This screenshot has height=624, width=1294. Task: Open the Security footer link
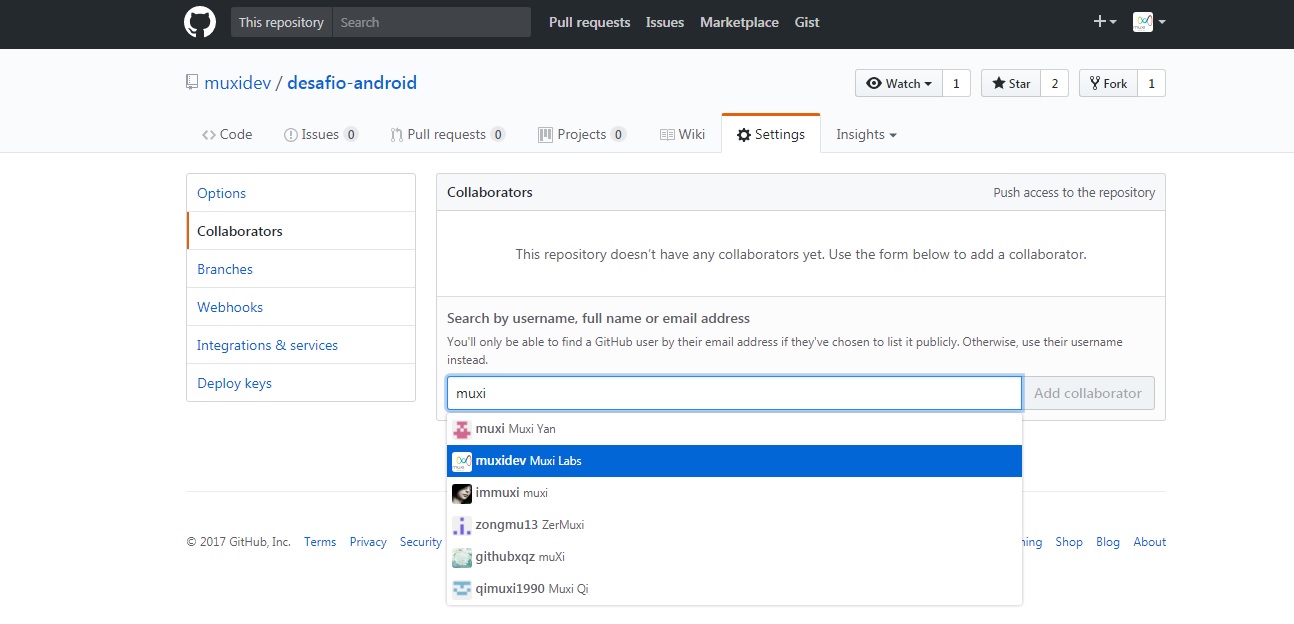[x=421, y=542]
